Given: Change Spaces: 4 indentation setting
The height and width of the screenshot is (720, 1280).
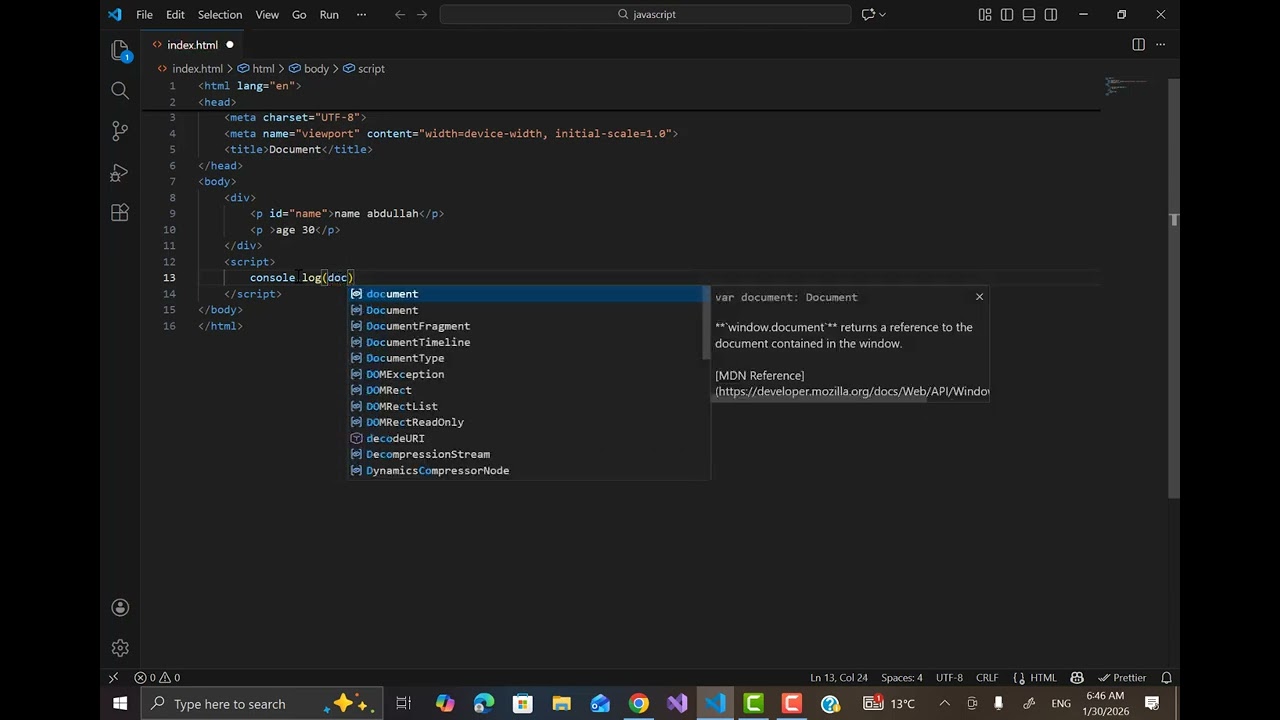Looking at the screenshot, I should coord(902,677).
